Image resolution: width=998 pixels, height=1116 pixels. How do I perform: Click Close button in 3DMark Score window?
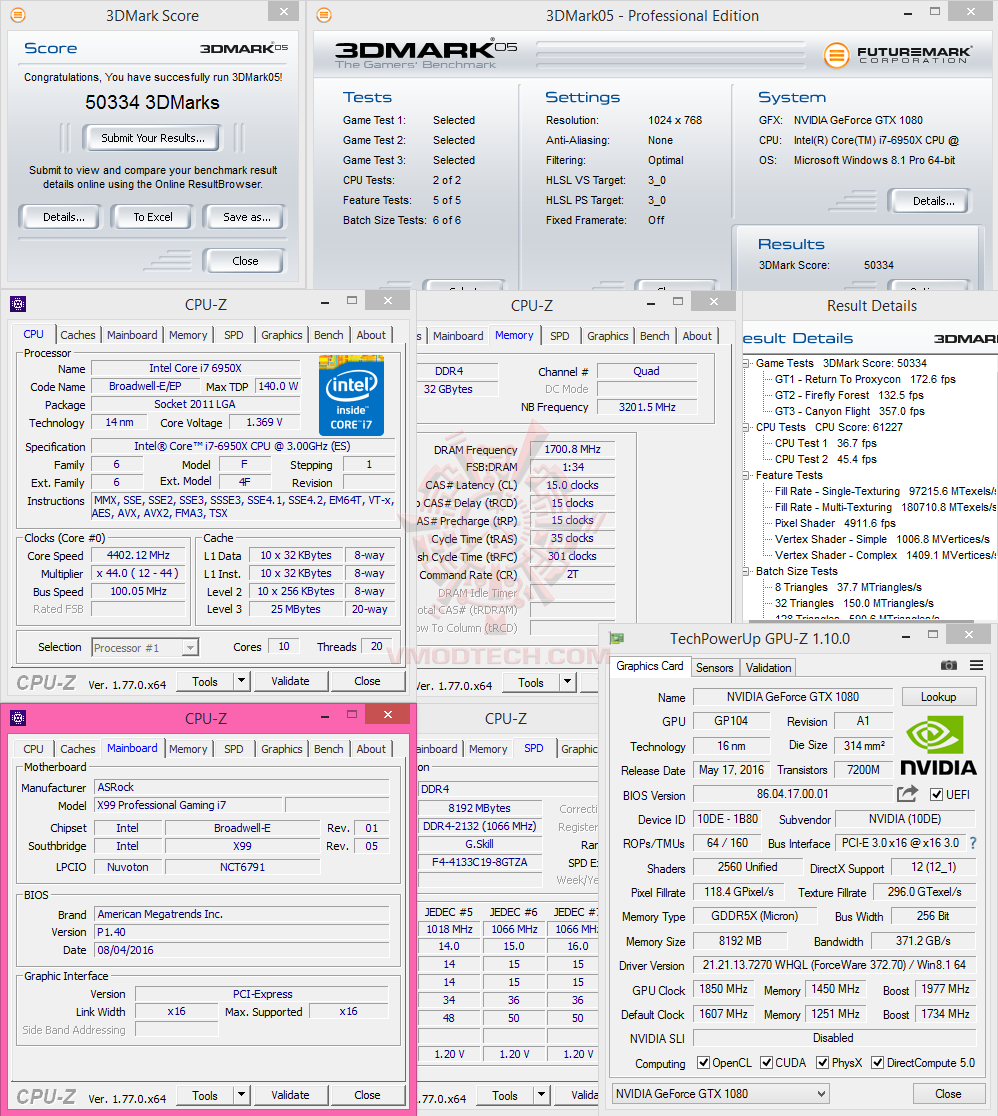coord(245,261)
